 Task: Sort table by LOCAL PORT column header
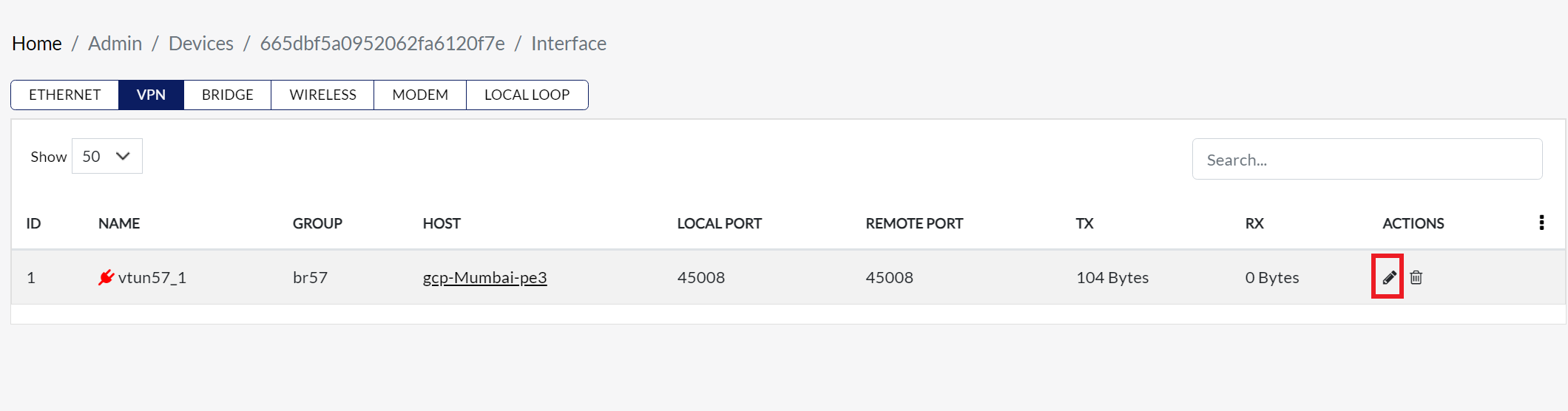(x=719, y=223)
